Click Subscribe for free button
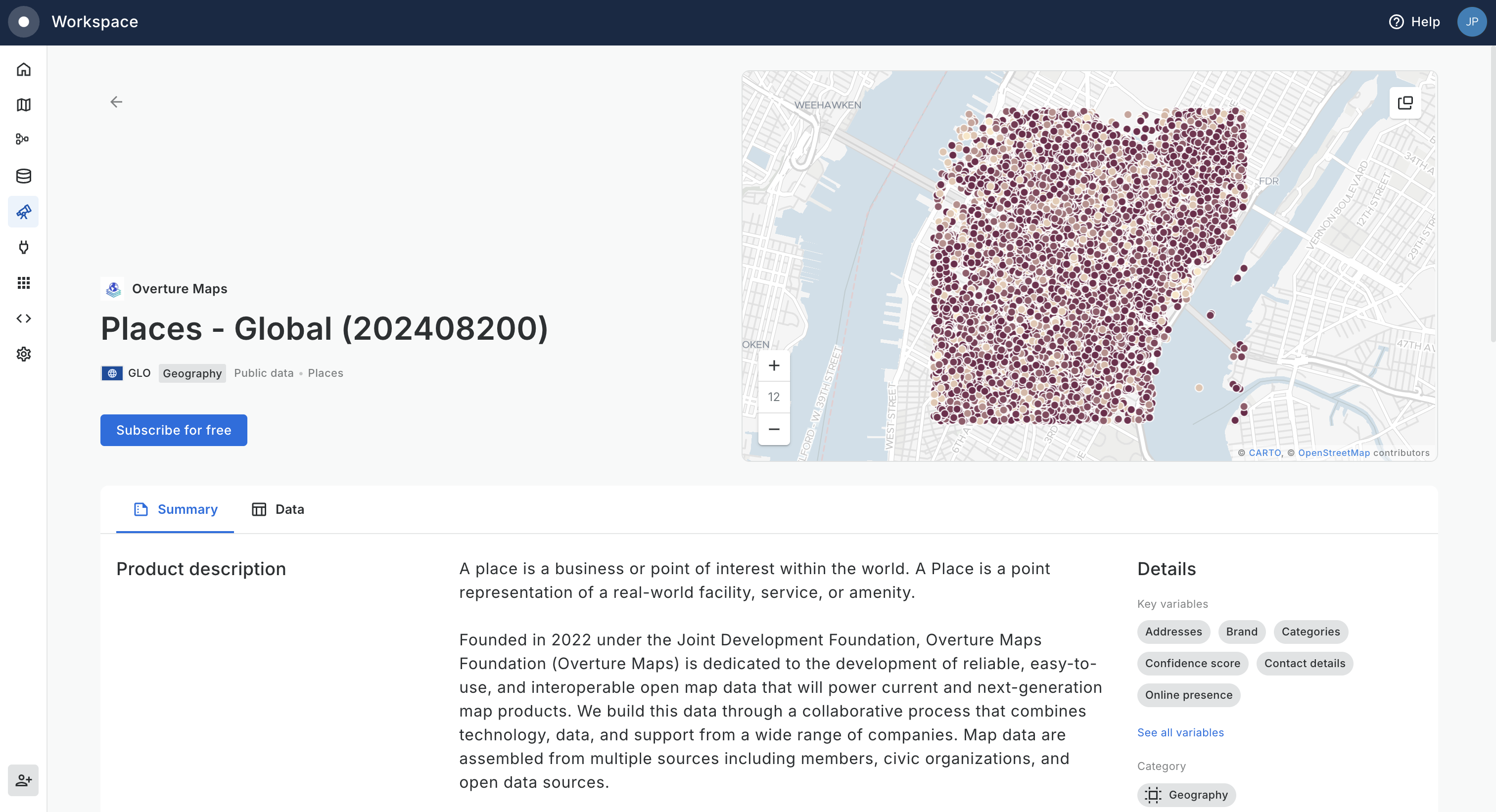The height and width of the screenshot is (812, 1496). point(174,430)
